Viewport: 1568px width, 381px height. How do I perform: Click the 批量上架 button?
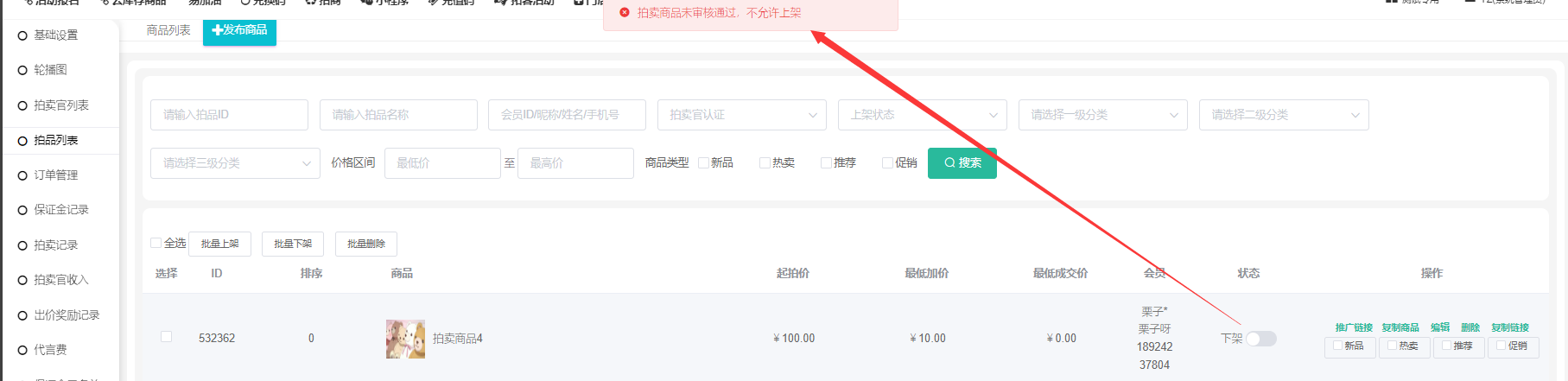[x=220, y=244]
